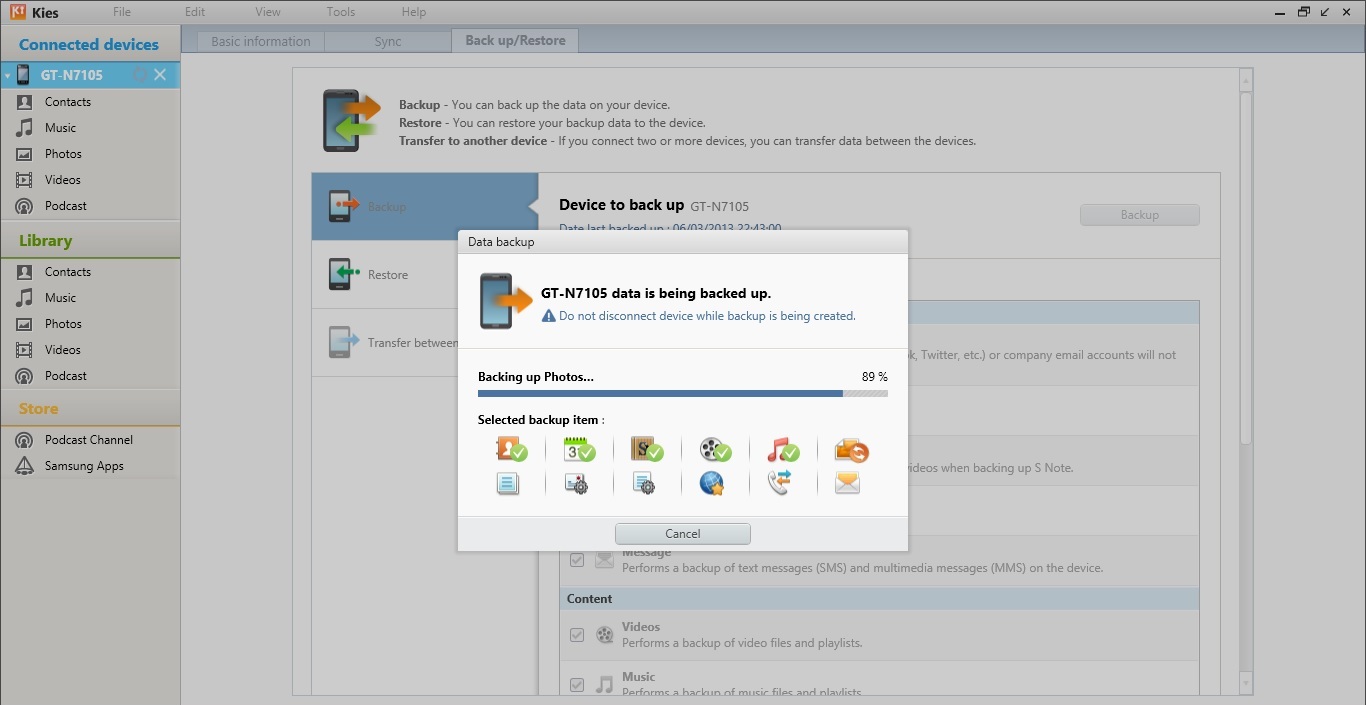Image resolution: width=1366 pixels, height=705 pixels.
Task: Click the Videos icon under Connected devices
Action: pyautogui.click(x=24, y=180)
